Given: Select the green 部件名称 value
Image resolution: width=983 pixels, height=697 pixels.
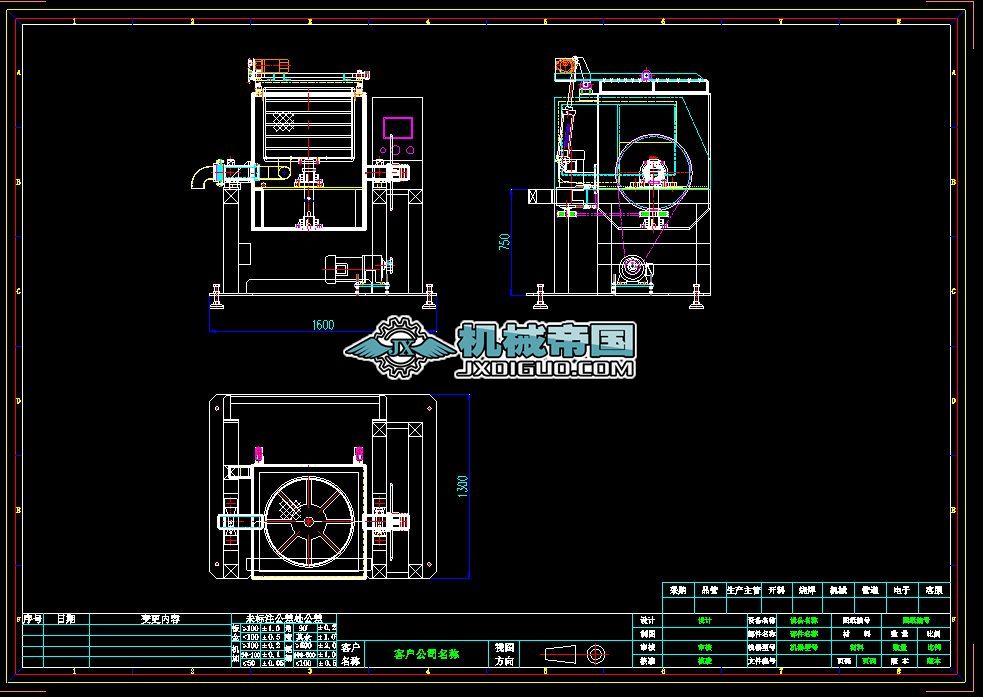Looking at the screenshot, I should (804, 634).
